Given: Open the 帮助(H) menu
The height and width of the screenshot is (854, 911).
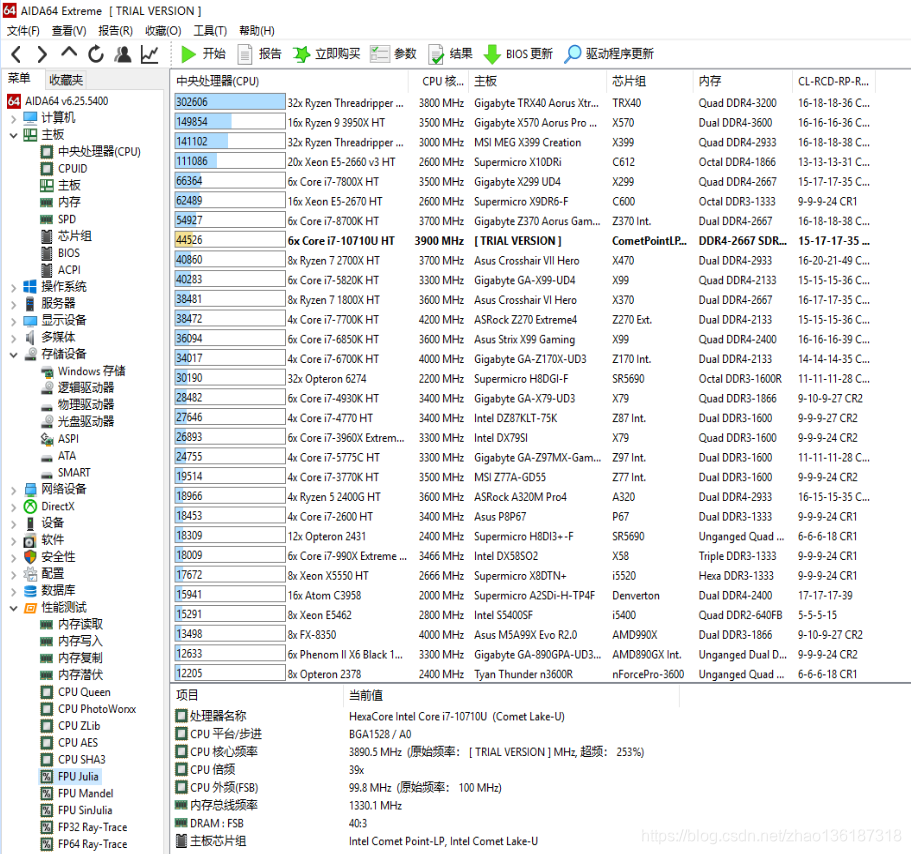Looking at the screenshot, I should pyautogui.click(x=257, y=31).
